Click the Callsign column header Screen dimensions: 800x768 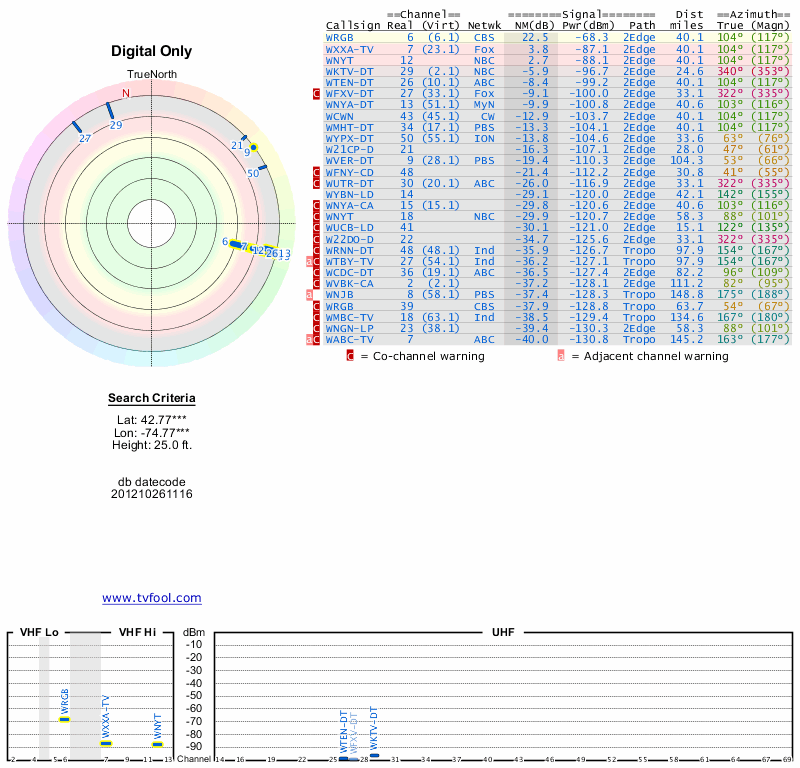(354, 25)
